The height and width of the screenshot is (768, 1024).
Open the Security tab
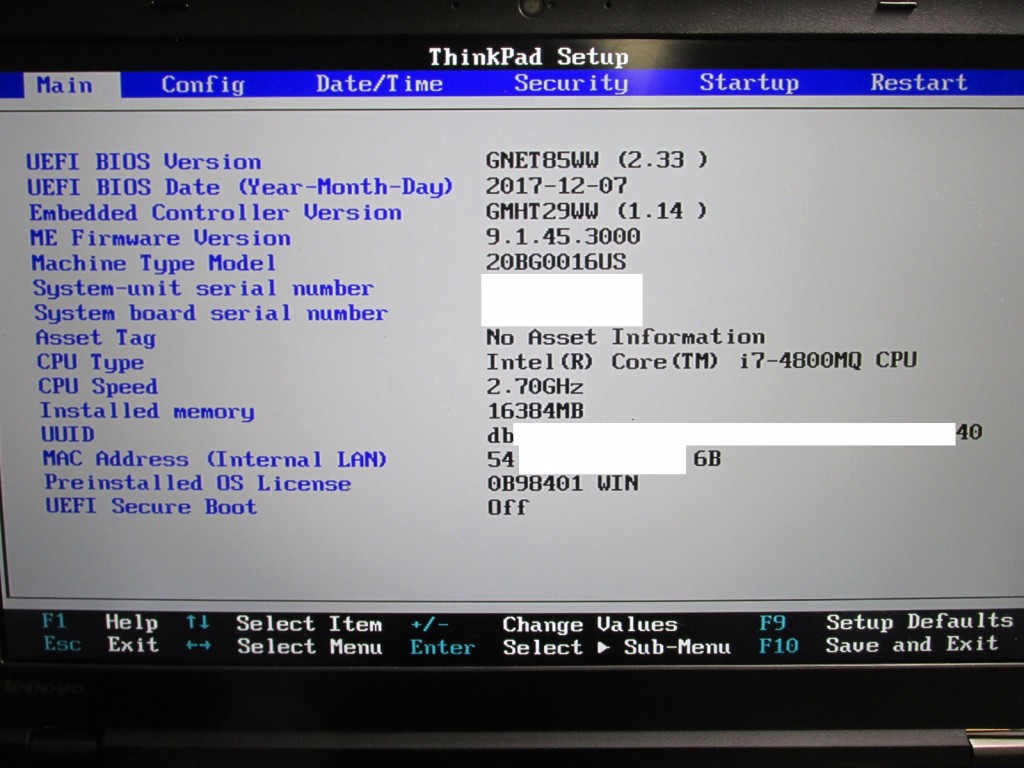(571, 83)
